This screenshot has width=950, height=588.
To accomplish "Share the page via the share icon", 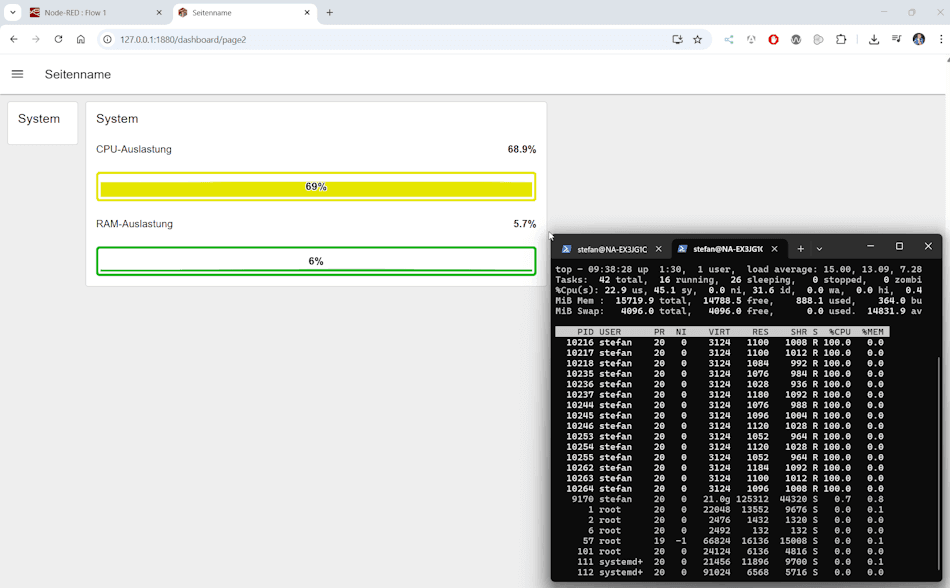I will coord(729,38).
